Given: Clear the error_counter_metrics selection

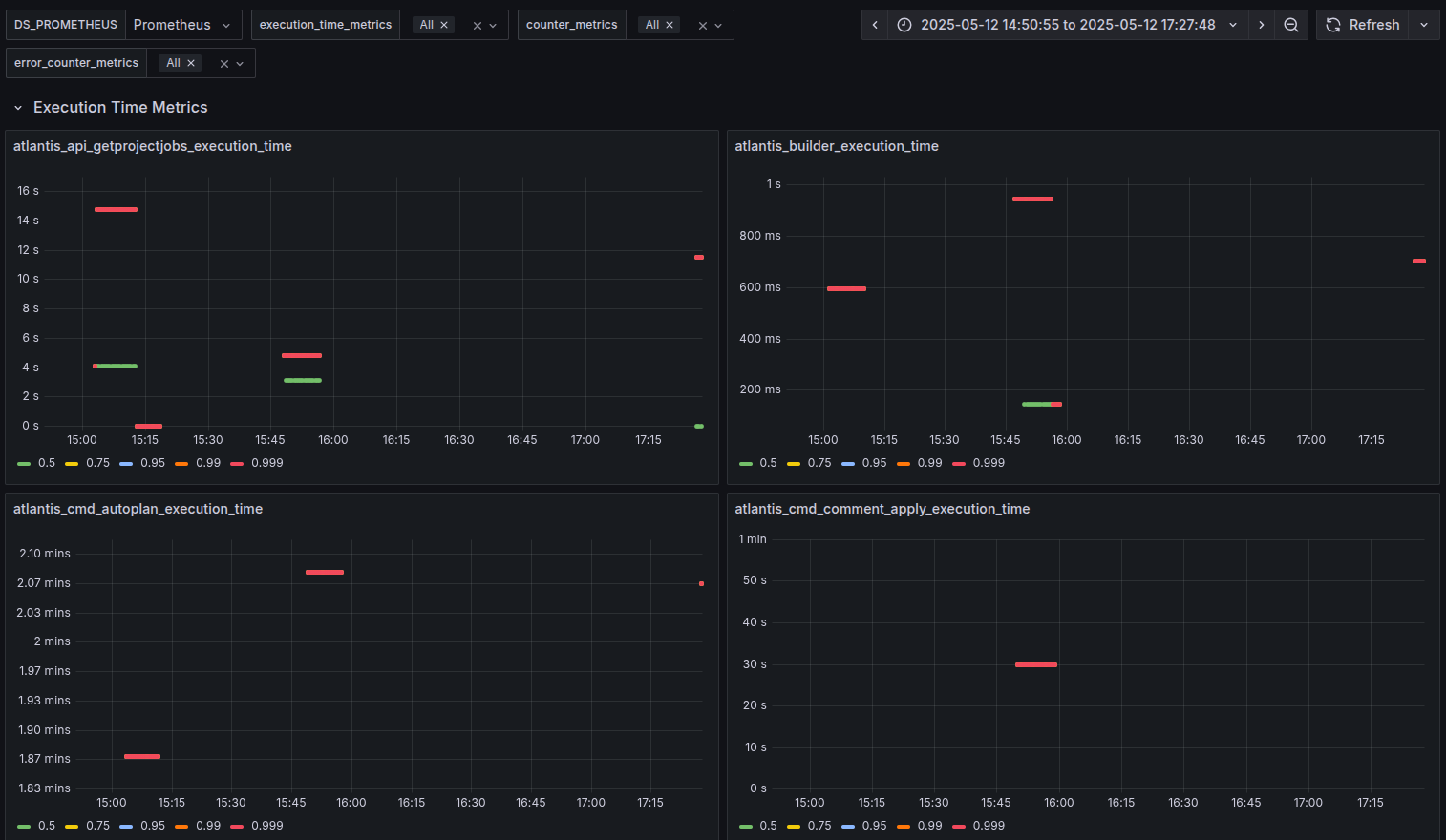Looking at the screenshot, I should pyautogui.click(x=224, y=64).
